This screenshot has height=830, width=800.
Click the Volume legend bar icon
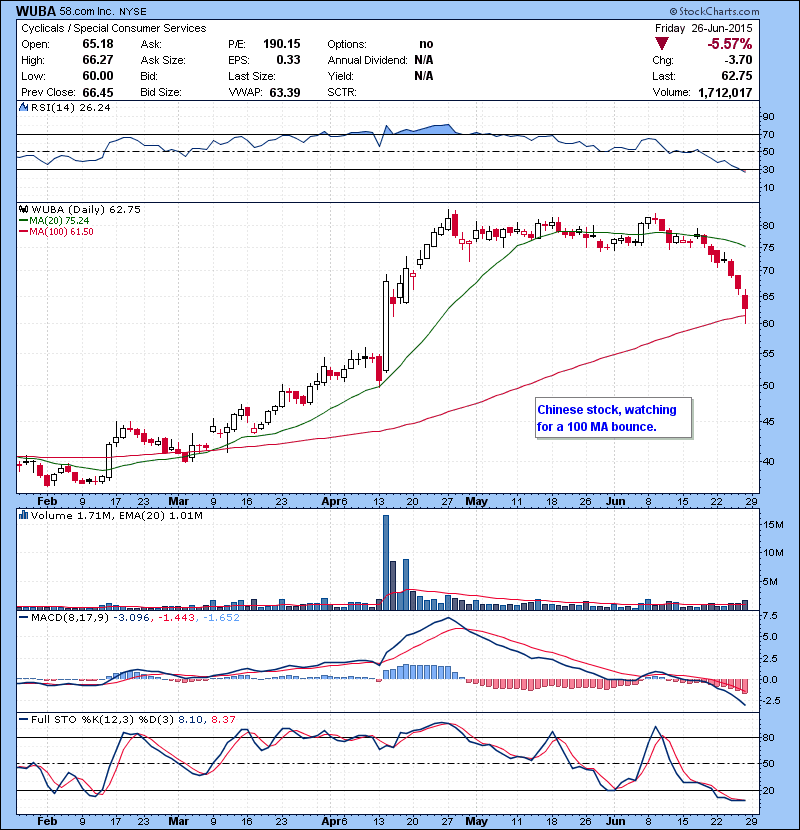[22, 517]
